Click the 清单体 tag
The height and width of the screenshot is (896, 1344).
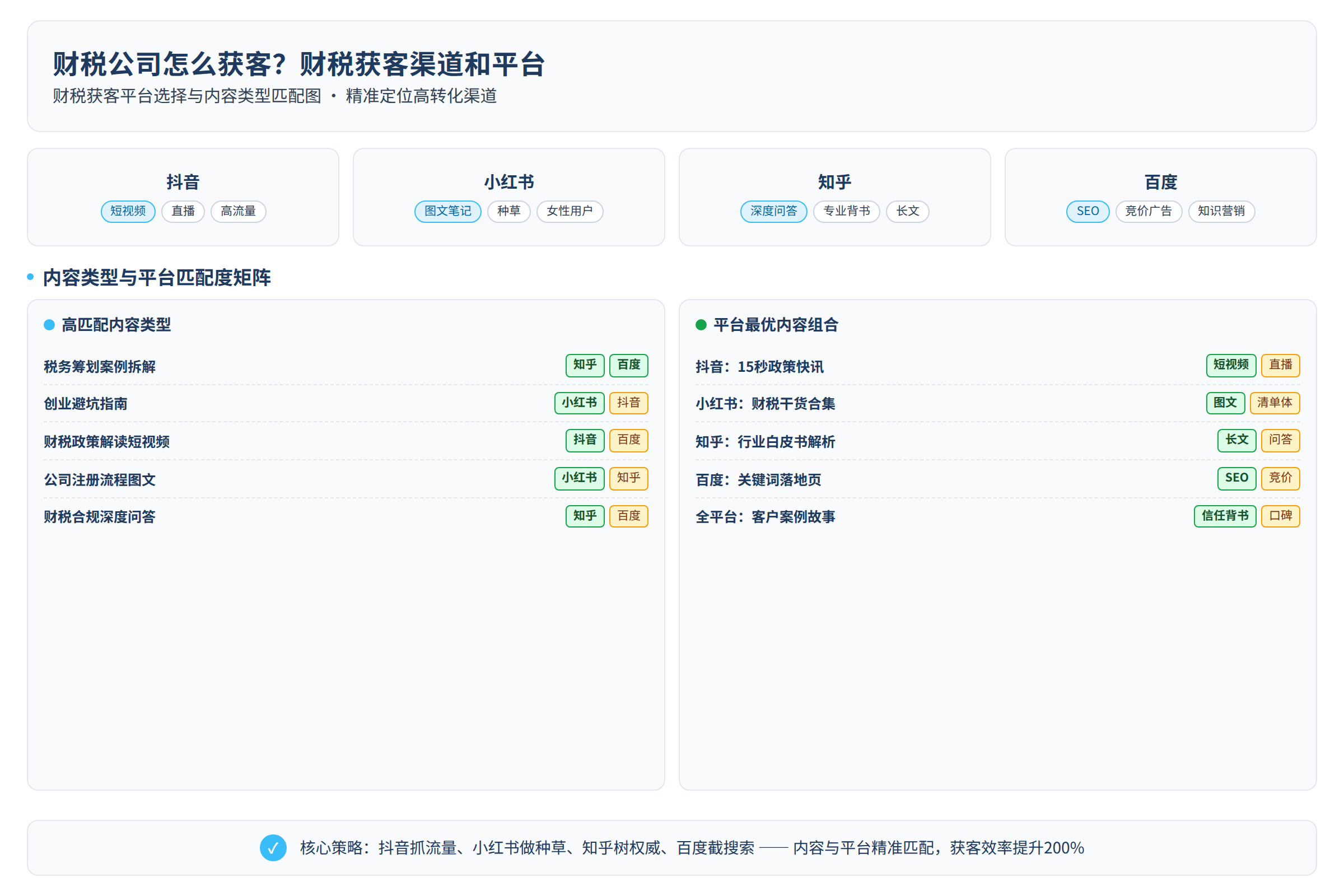point(1275,403)
